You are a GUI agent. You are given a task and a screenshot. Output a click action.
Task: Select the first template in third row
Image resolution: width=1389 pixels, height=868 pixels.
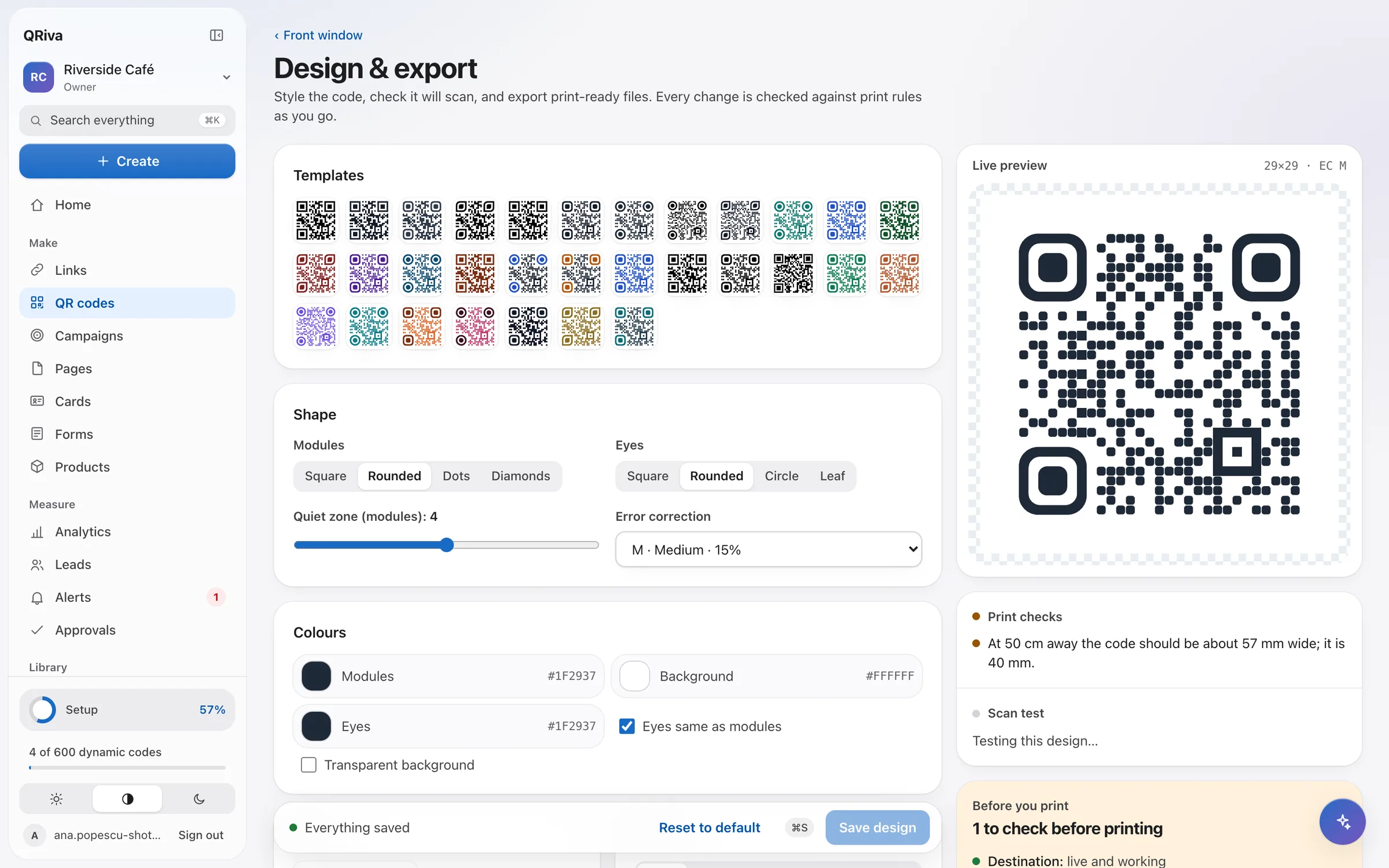[x=316, y=326]
